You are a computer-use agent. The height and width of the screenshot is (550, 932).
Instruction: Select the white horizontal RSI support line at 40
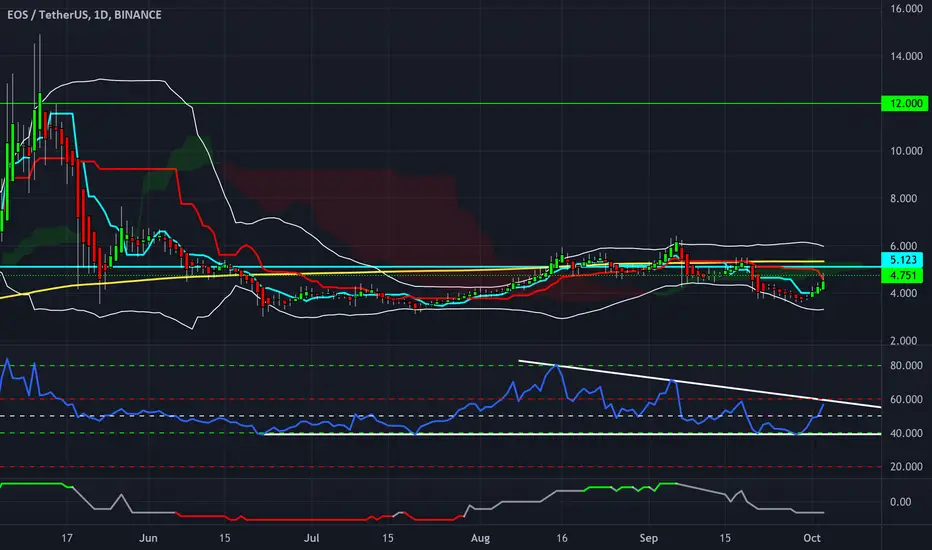pyautogui.click(x=571, y=434)
